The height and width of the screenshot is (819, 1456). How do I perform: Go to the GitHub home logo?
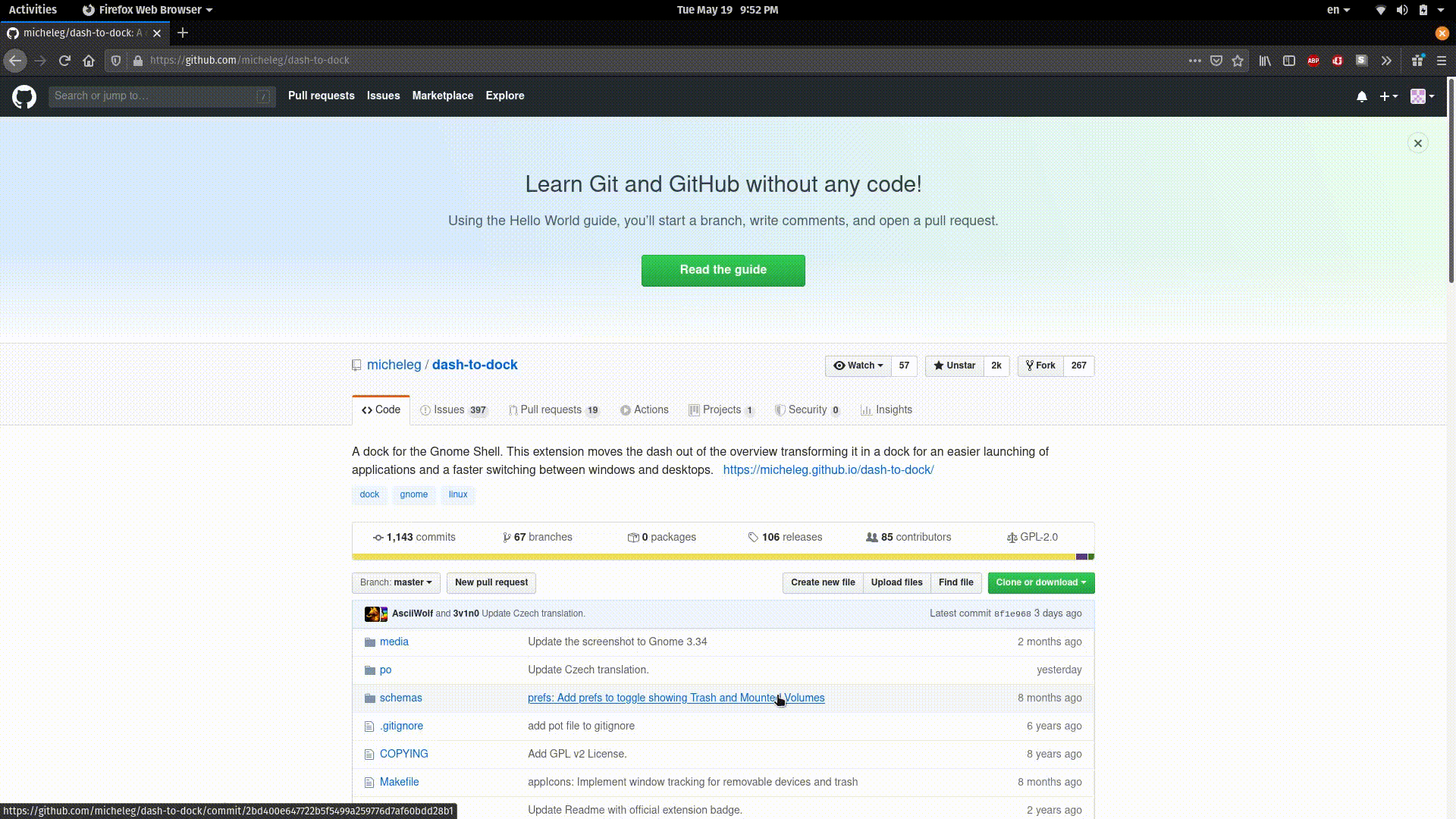tap(24, 96)
